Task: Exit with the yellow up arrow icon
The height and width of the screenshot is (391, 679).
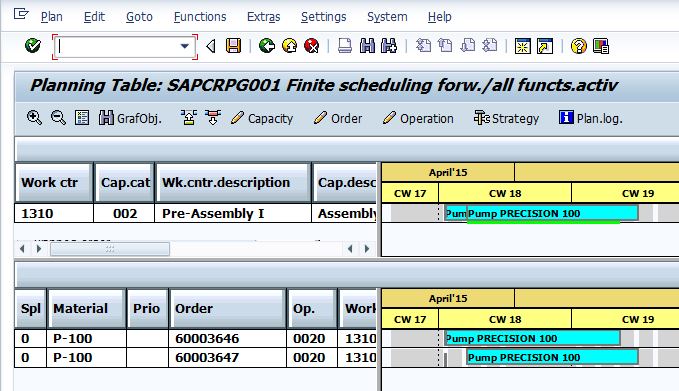Action: (x=289, y=45)
